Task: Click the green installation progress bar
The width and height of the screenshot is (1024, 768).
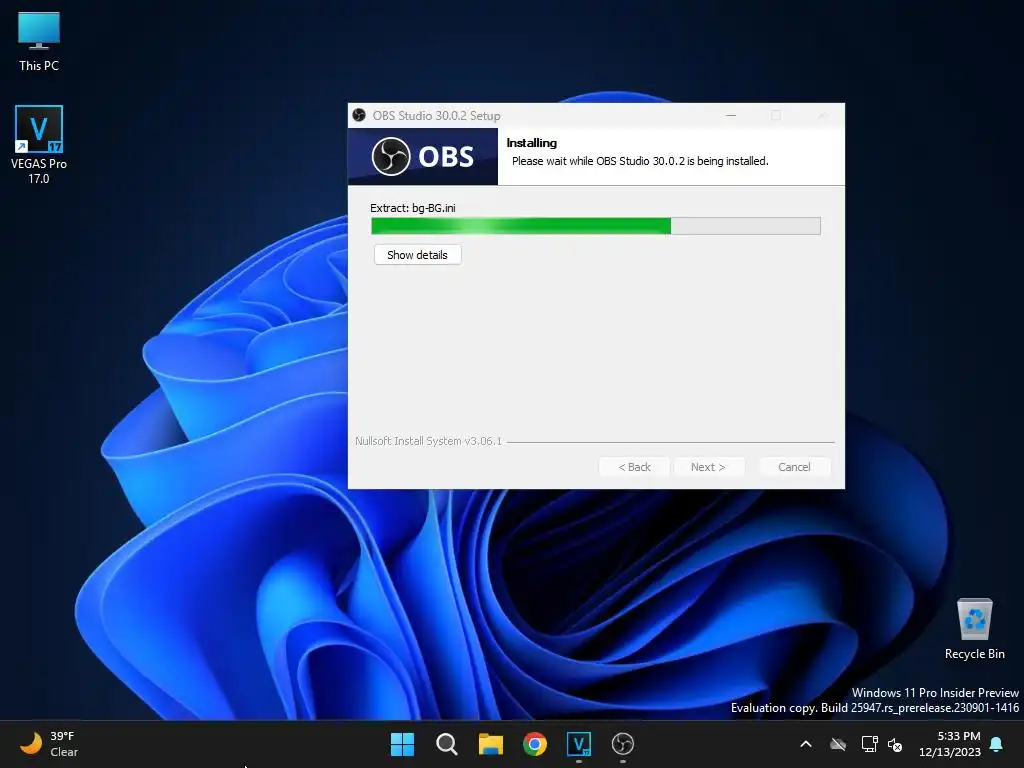Action: click(x=596, y=226)
